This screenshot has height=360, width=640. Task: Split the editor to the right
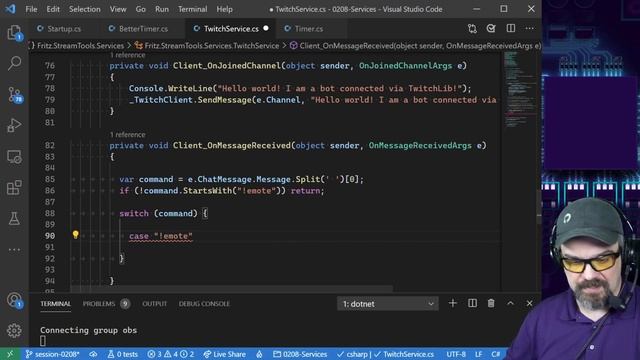pyautogui.click(x=511, y=29)
